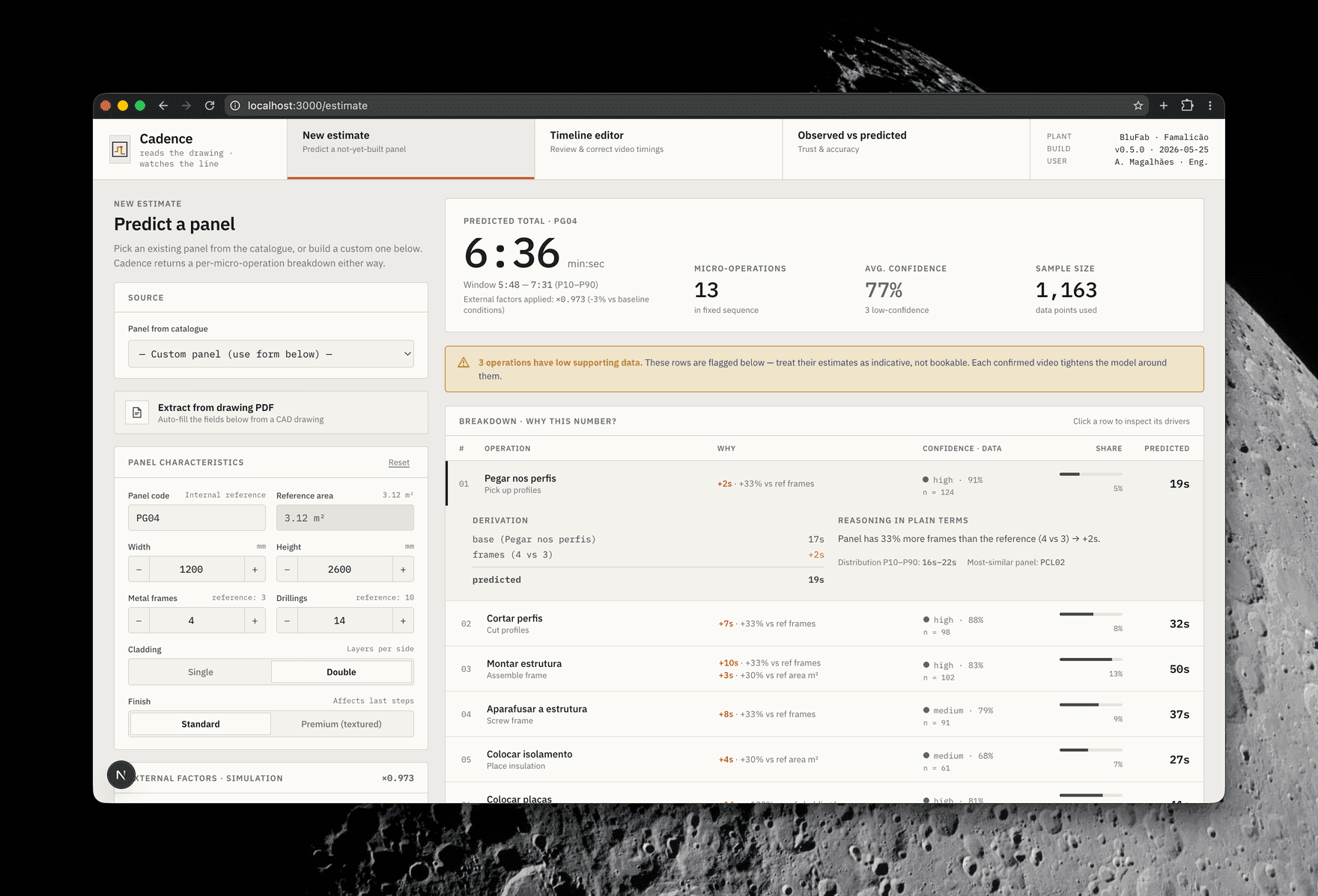Click the round N badge at the bottom left
This screenshot has width=1318, height=896.
[x=121, y=775]
